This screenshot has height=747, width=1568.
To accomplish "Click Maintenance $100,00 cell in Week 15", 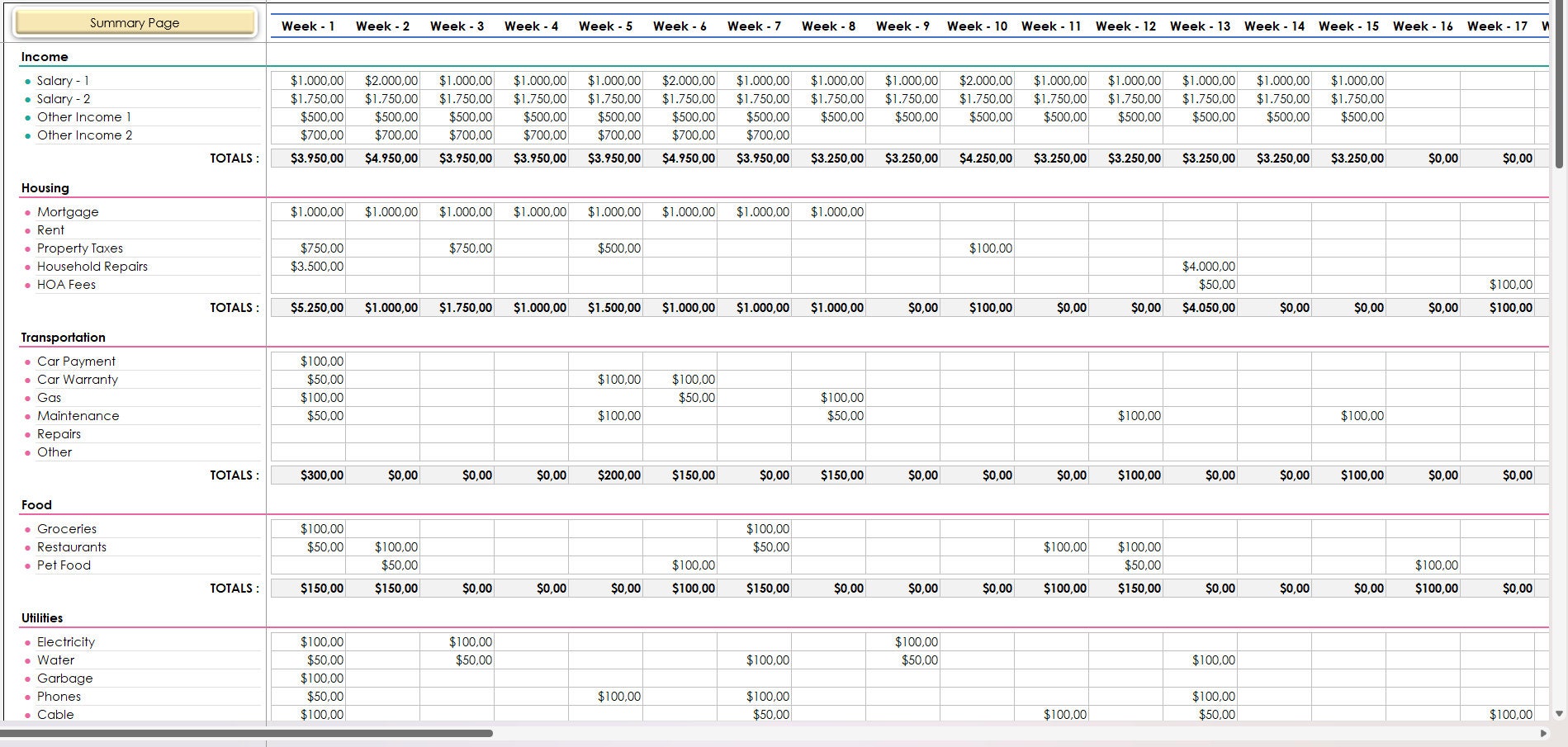I will (1349, 416).
